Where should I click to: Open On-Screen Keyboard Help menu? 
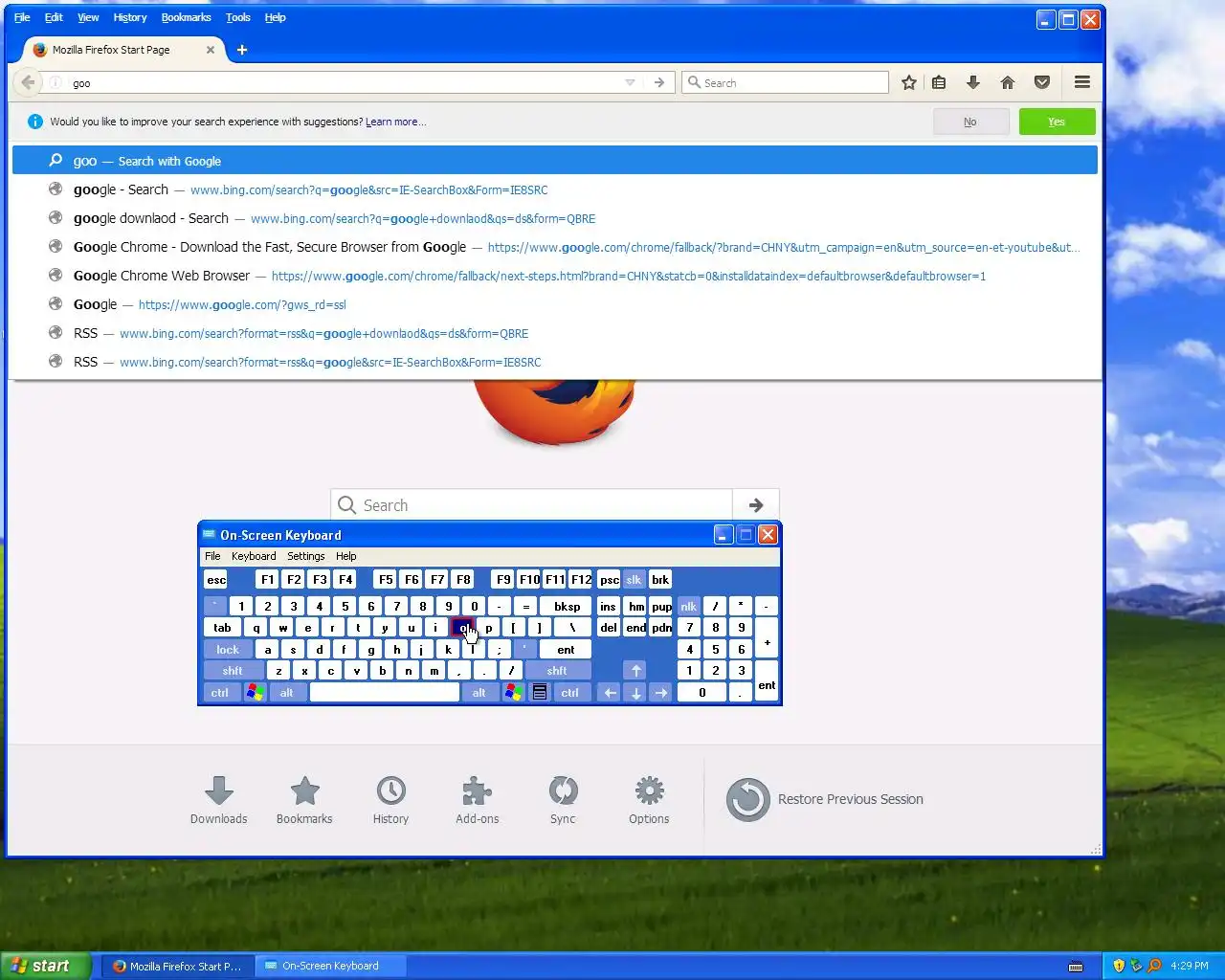346,556
